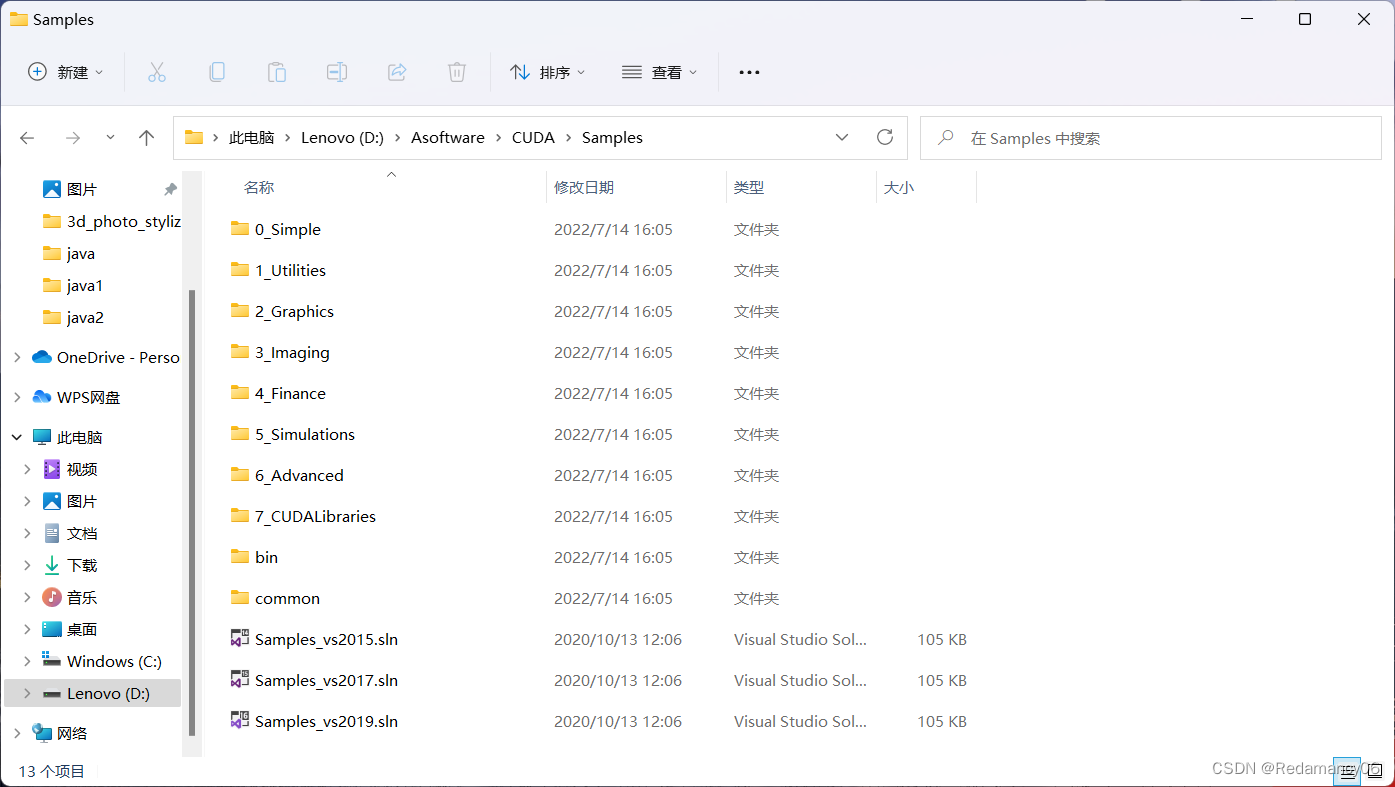Click the 网络 network icon
Viewport: 1395px width, 787px height.
(42, 733)
